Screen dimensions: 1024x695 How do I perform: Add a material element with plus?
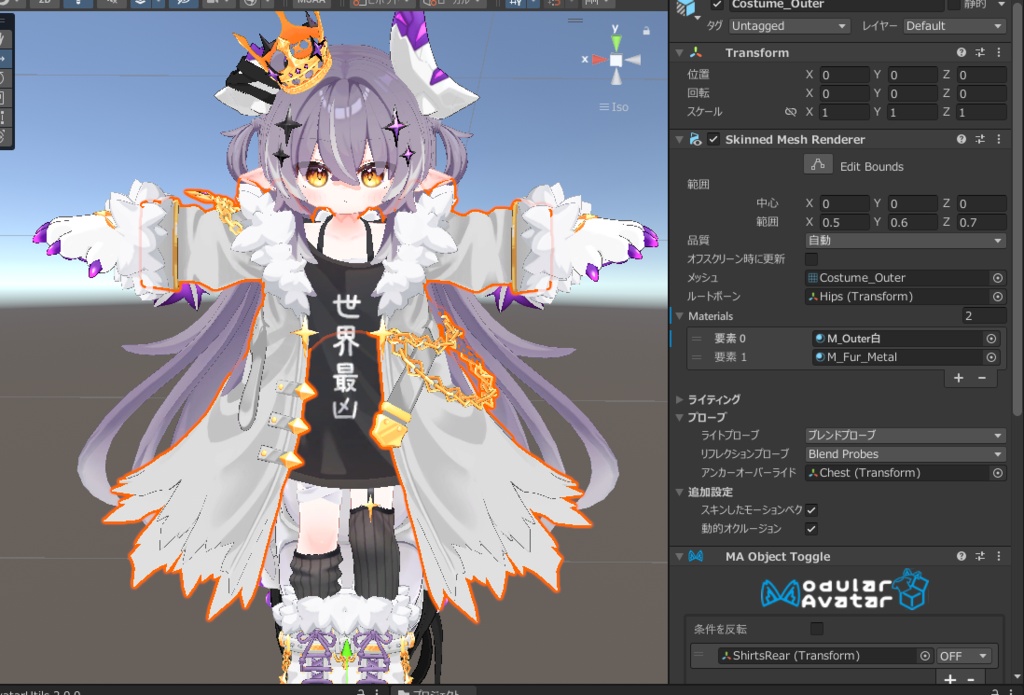[x=958, y=378]
